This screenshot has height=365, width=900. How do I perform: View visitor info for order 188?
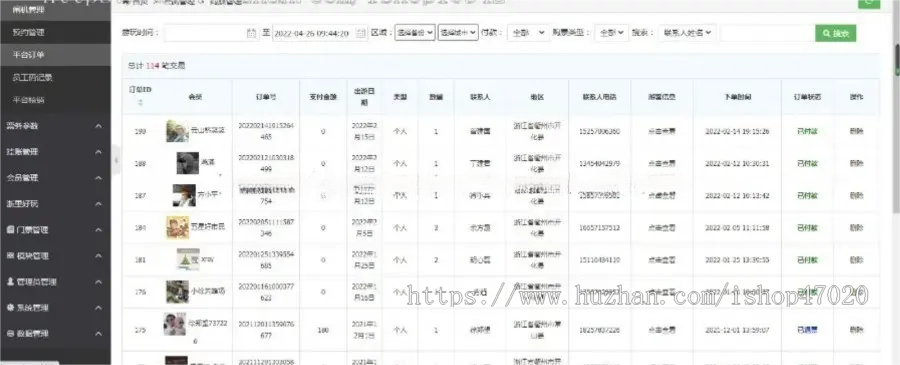pyautogui.click(x=661, y=163)
